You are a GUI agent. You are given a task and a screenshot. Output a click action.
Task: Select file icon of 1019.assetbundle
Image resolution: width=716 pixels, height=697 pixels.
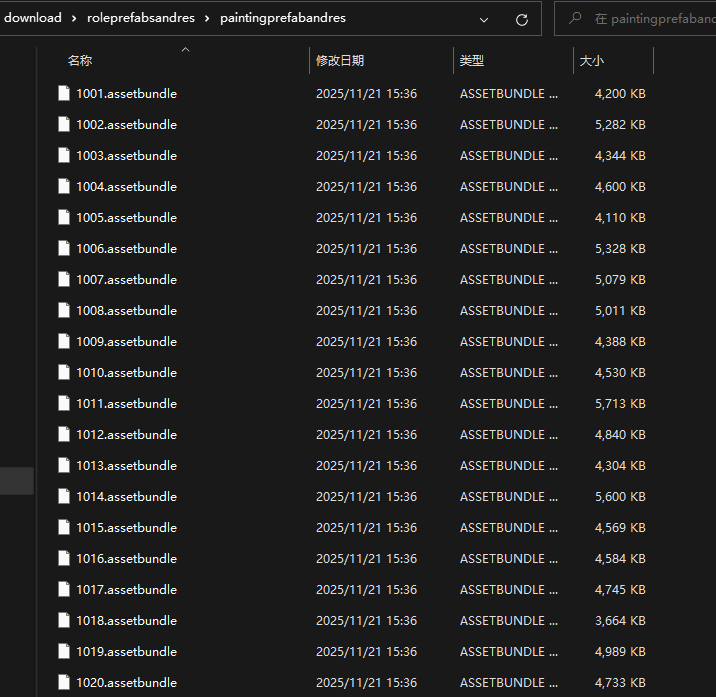[x=64, y=652]
